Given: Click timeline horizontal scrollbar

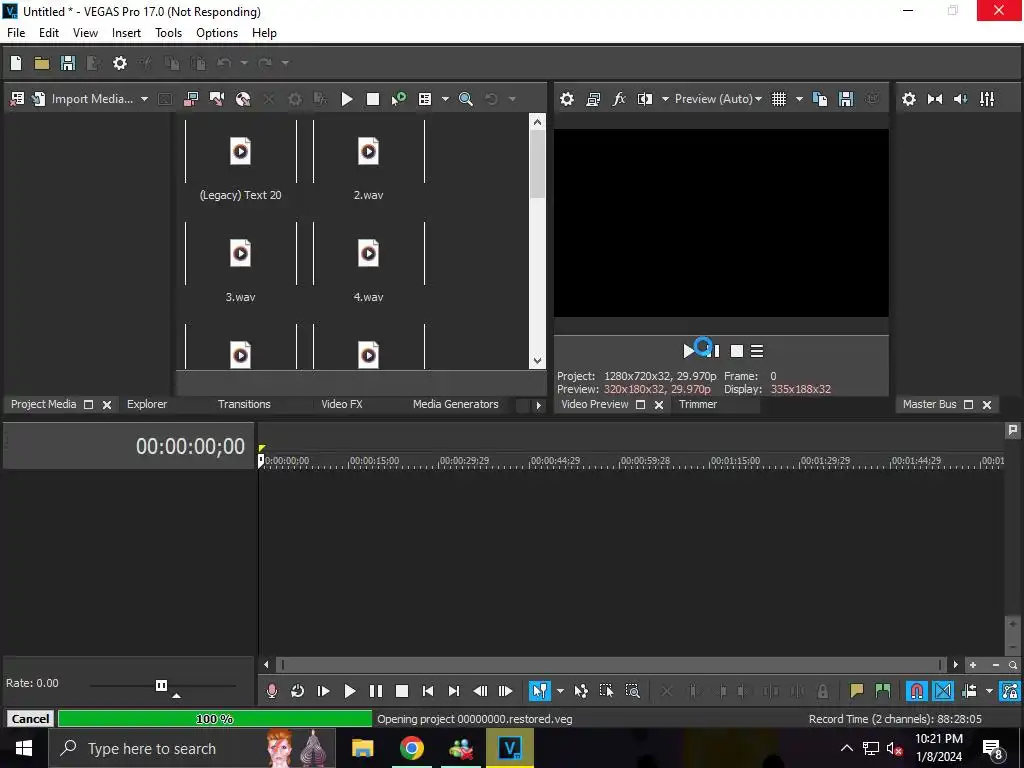Looking at the screenshot, I should coord(611,665).
